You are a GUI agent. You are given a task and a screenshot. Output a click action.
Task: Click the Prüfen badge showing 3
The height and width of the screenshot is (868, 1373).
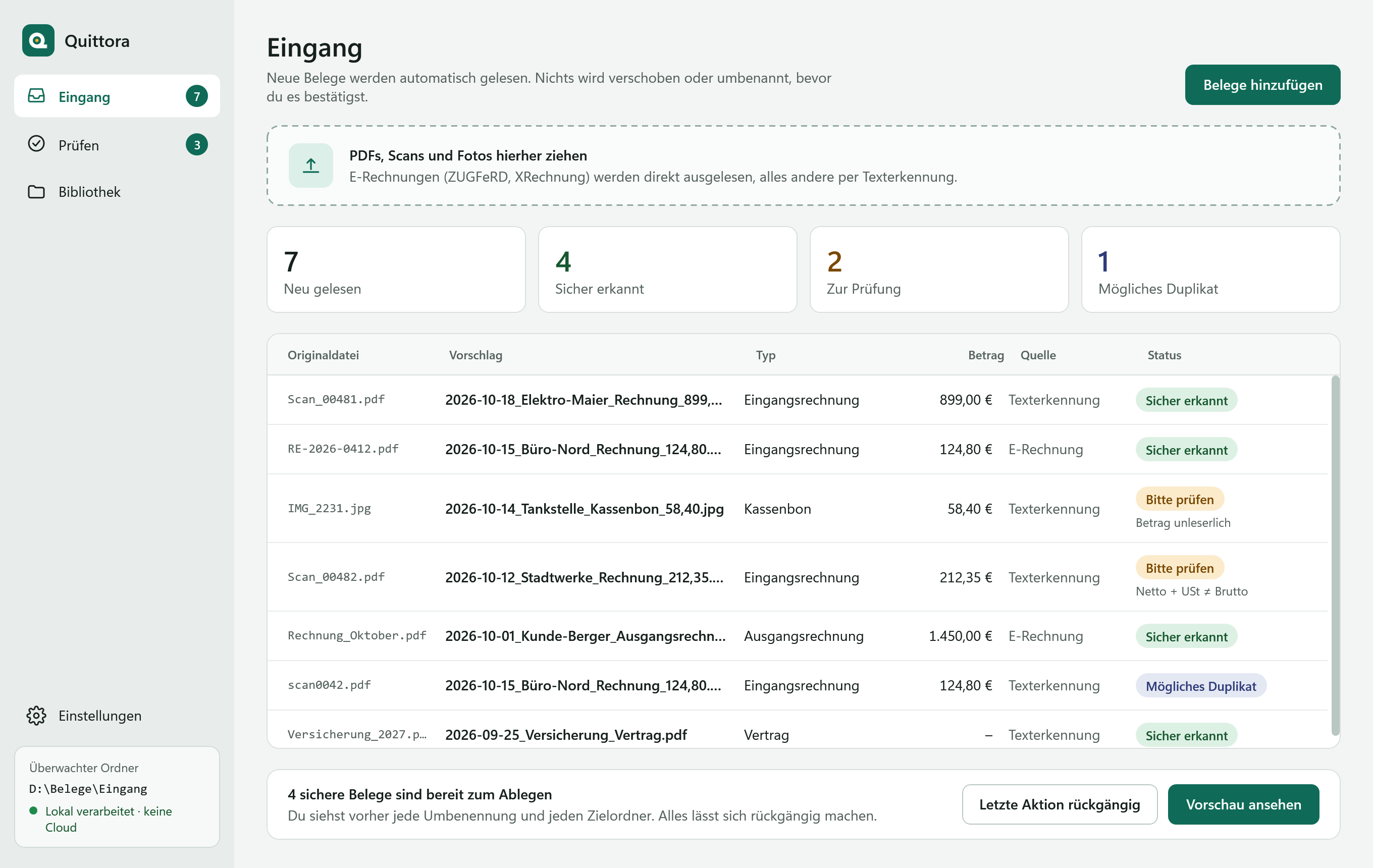point(197,145)
